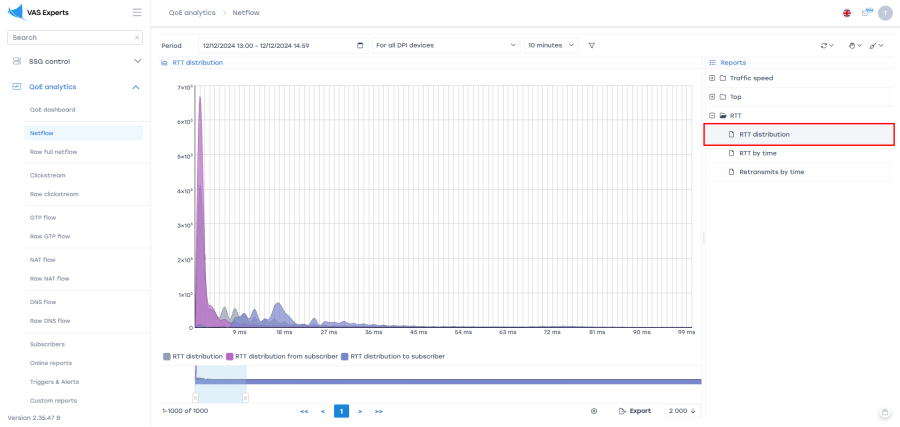Toggle RTT distribution from subscriber legend
The width and height of the screenshot is (900, 427).
point(281,356)
